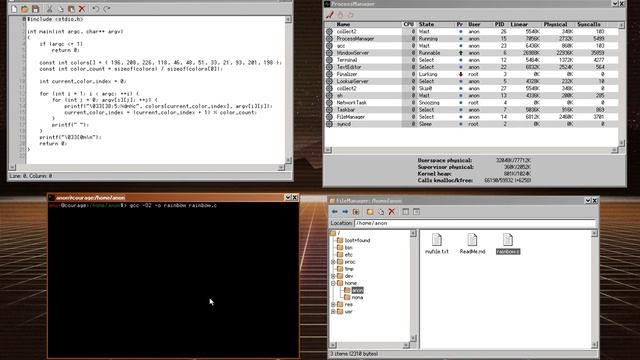640x360 pixels.
Task: Select the bin folder in tree
Action: [x=344, y=247]
